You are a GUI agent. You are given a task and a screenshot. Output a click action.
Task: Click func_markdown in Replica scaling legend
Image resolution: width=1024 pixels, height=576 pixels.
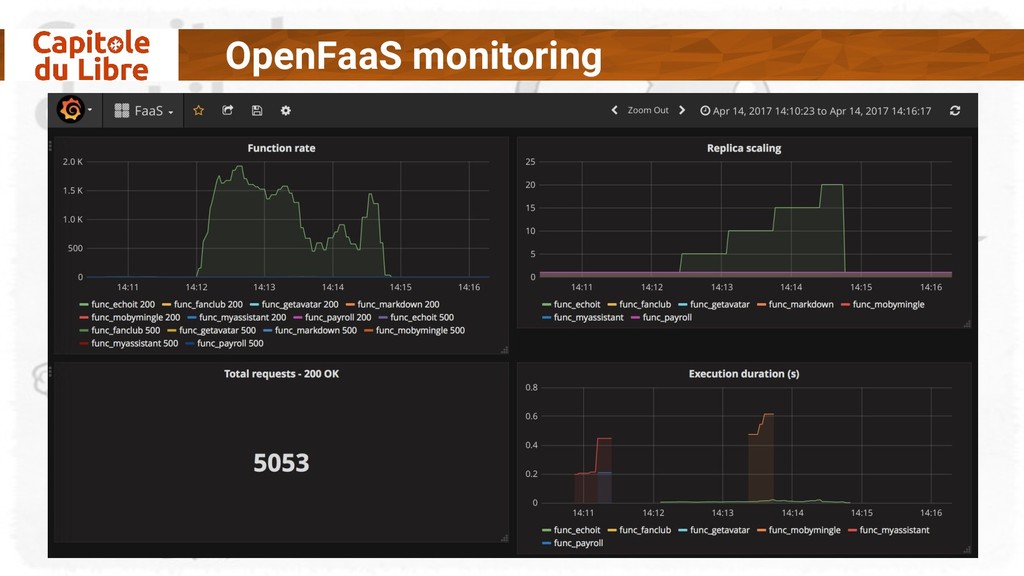[801, 304]
